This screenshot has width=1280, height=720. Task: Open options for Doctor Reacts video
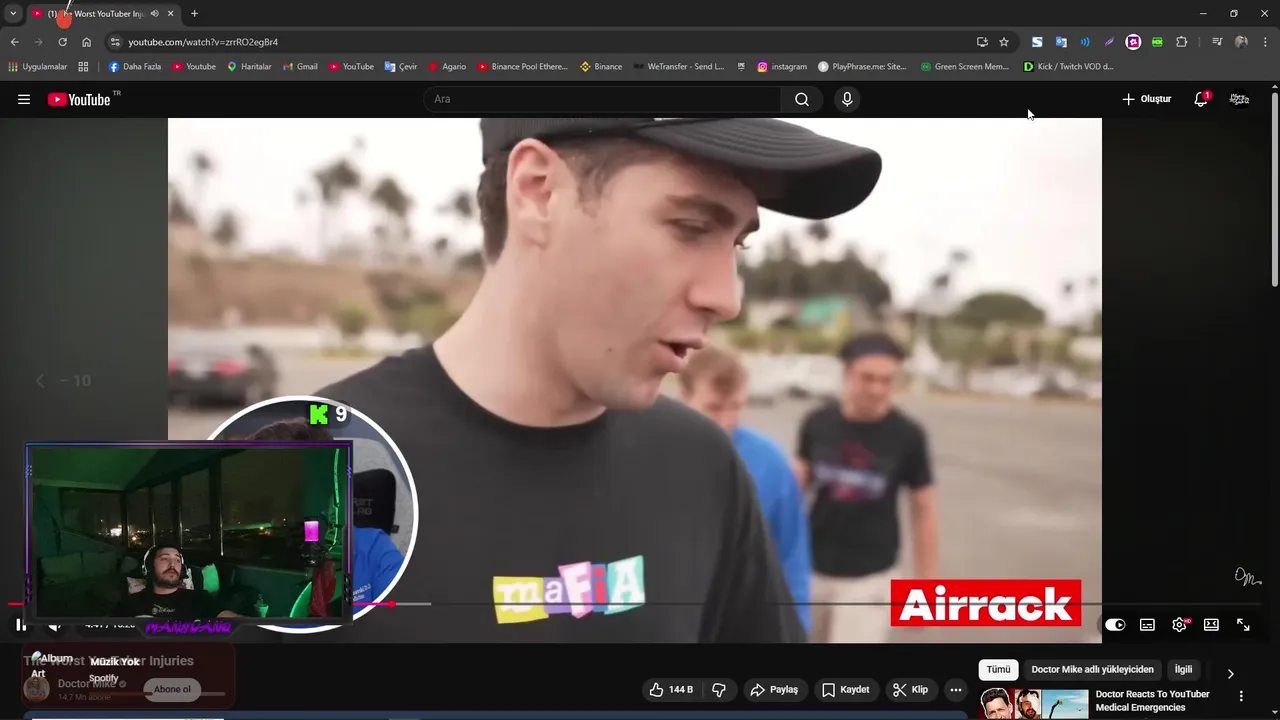pos(1241,696)
